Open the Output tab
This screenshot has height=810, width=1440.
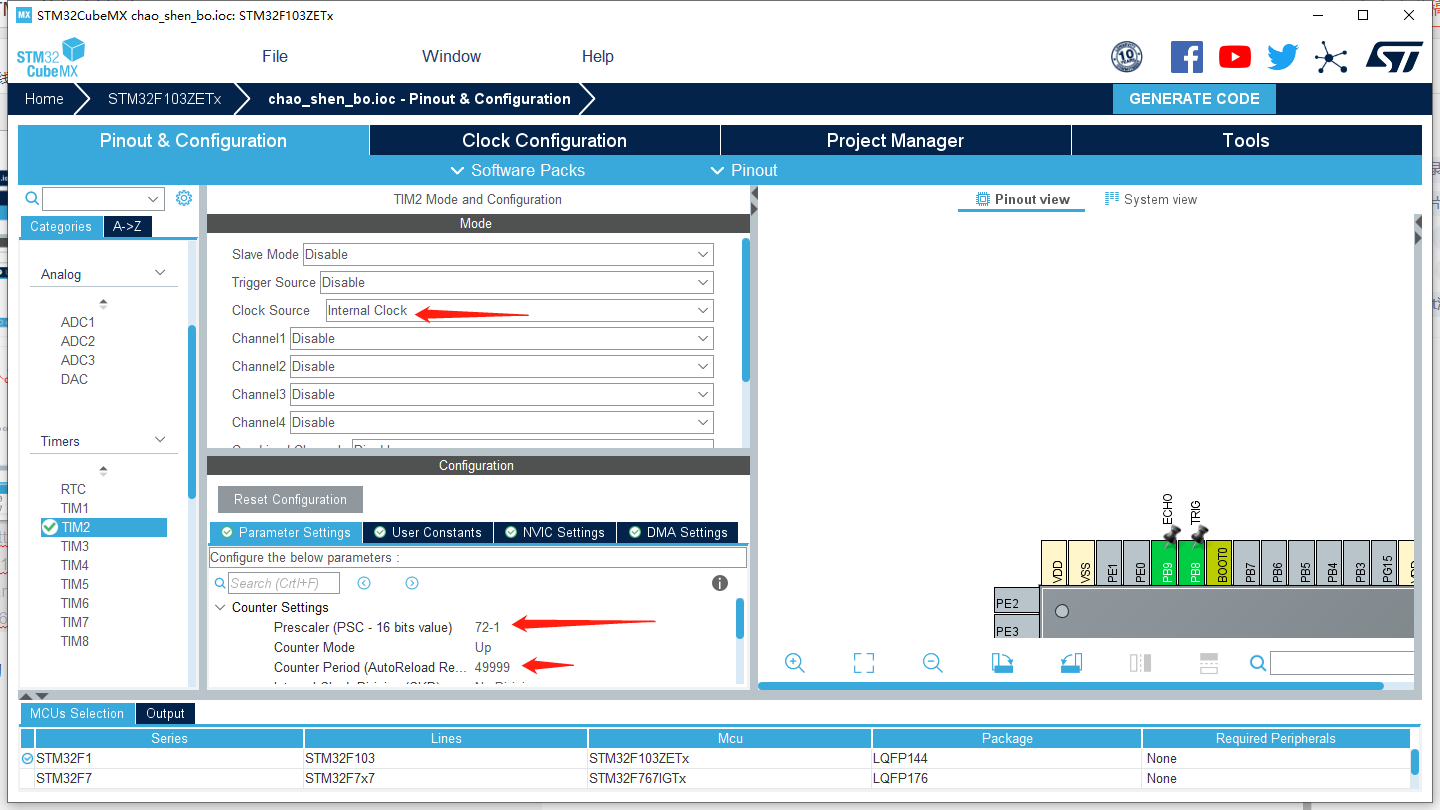165,713
